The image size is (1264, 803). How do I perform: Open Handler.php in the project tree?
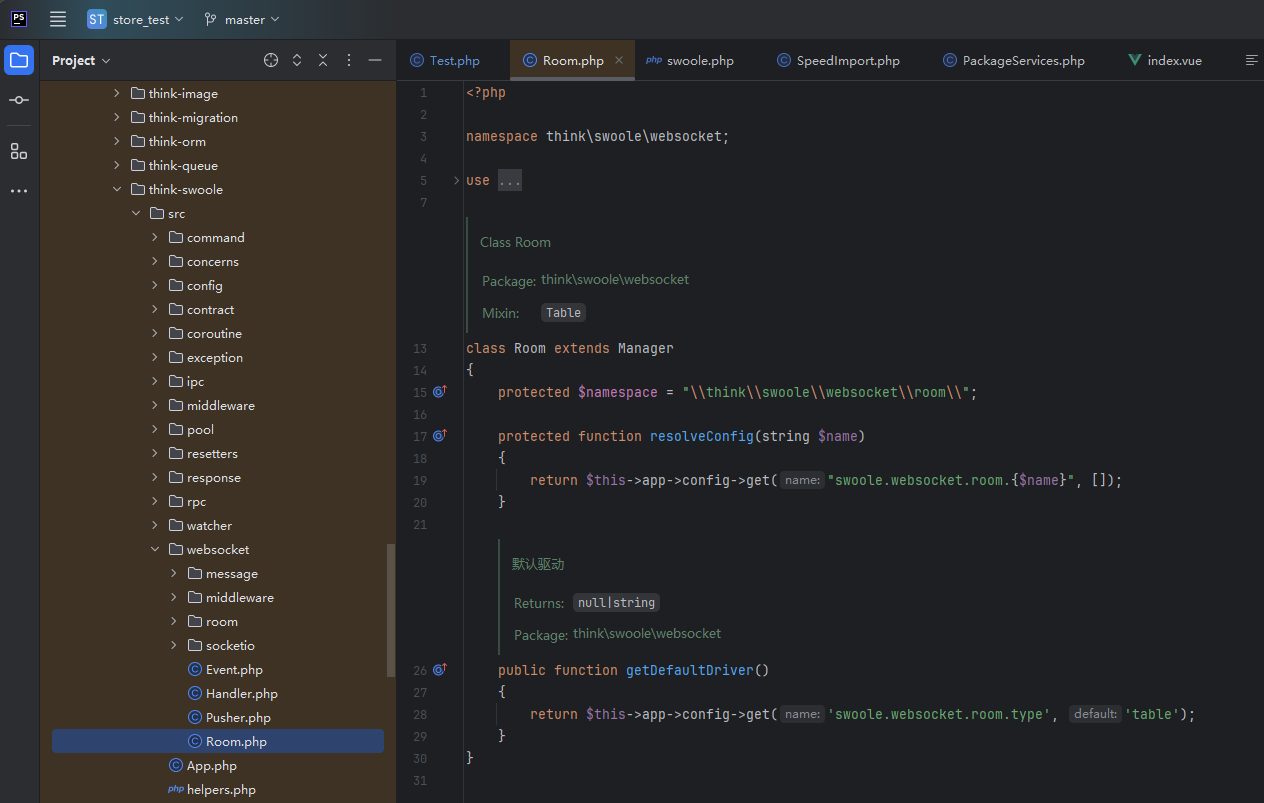[242, 693]
